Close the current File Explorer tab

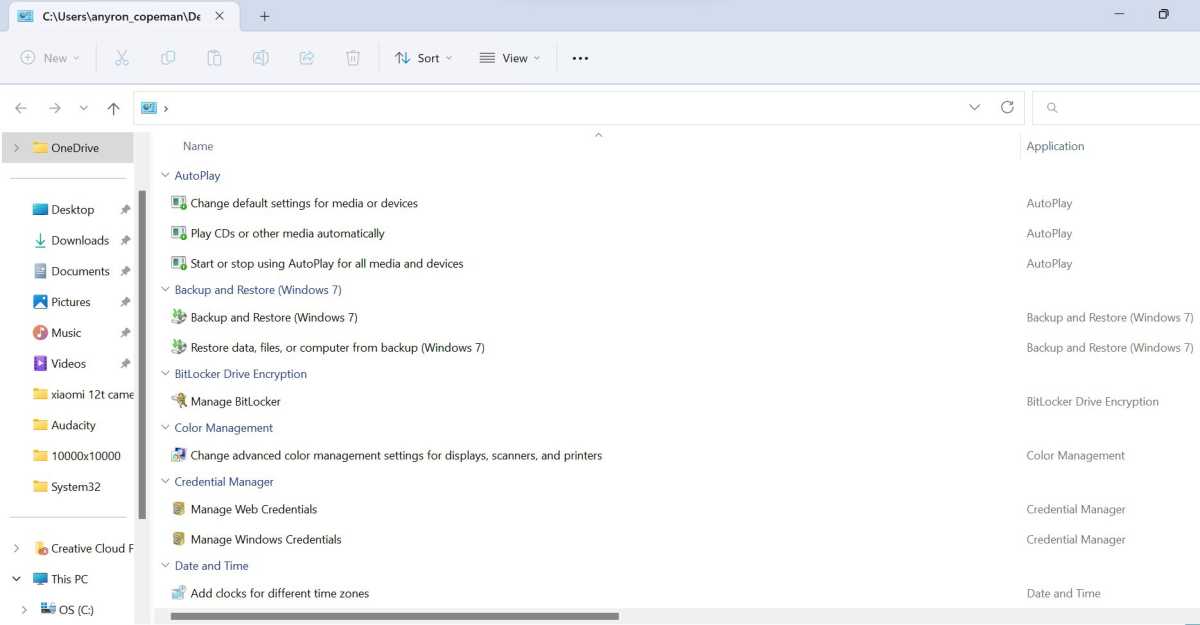(219, 16)
